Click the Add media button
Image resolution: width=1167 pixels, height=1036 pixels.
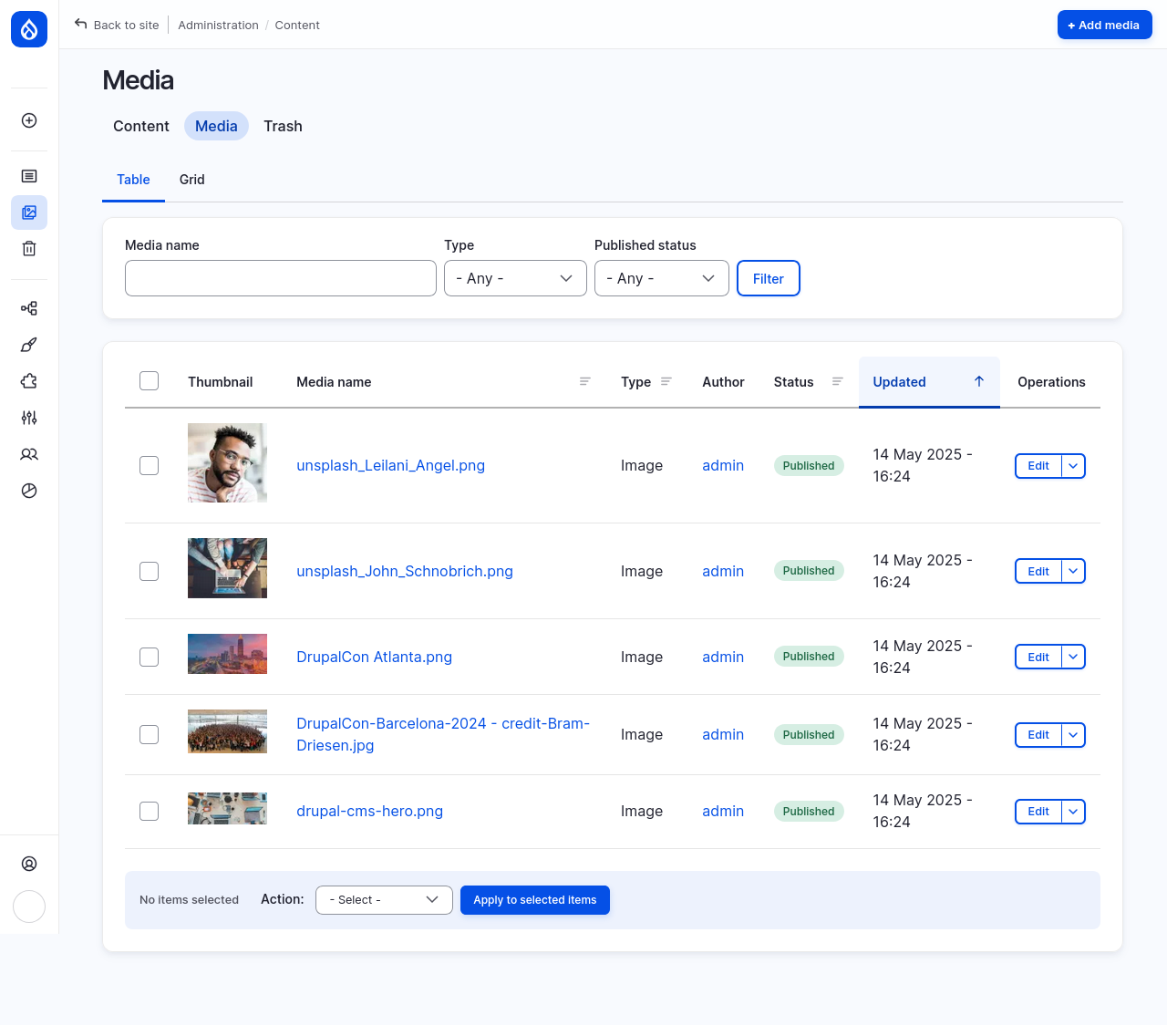point(1104,25)
